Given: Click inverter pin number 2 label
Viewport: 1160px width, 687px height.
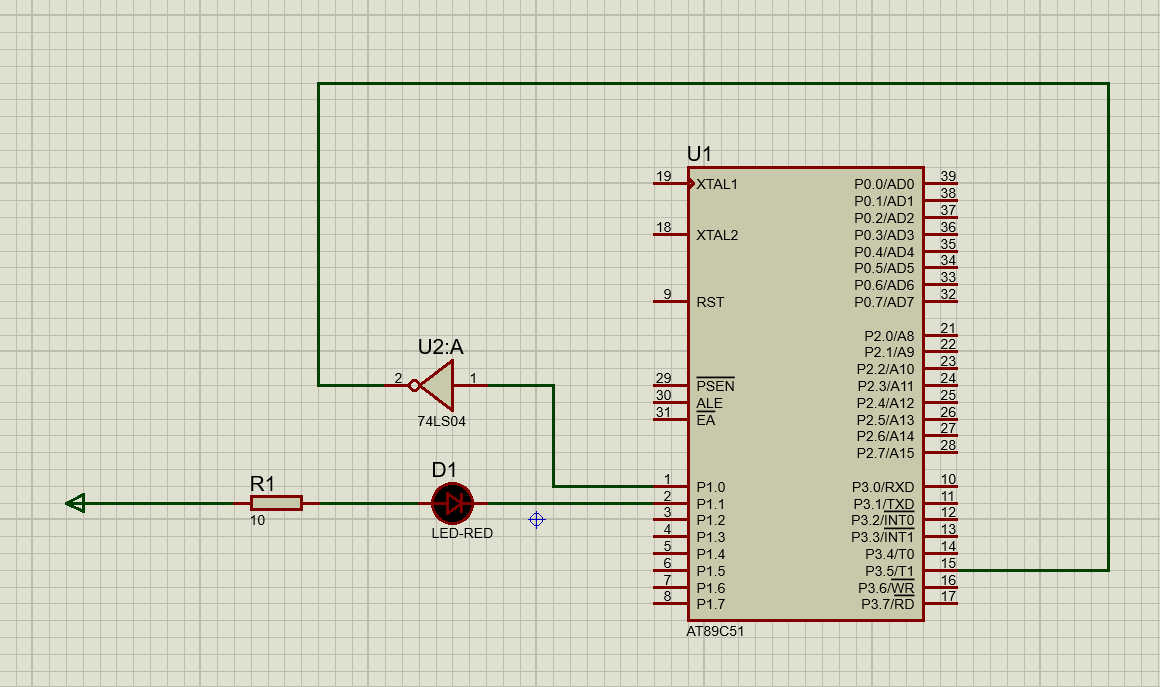Looking at the screenshot, I should (x=398, y=379).
